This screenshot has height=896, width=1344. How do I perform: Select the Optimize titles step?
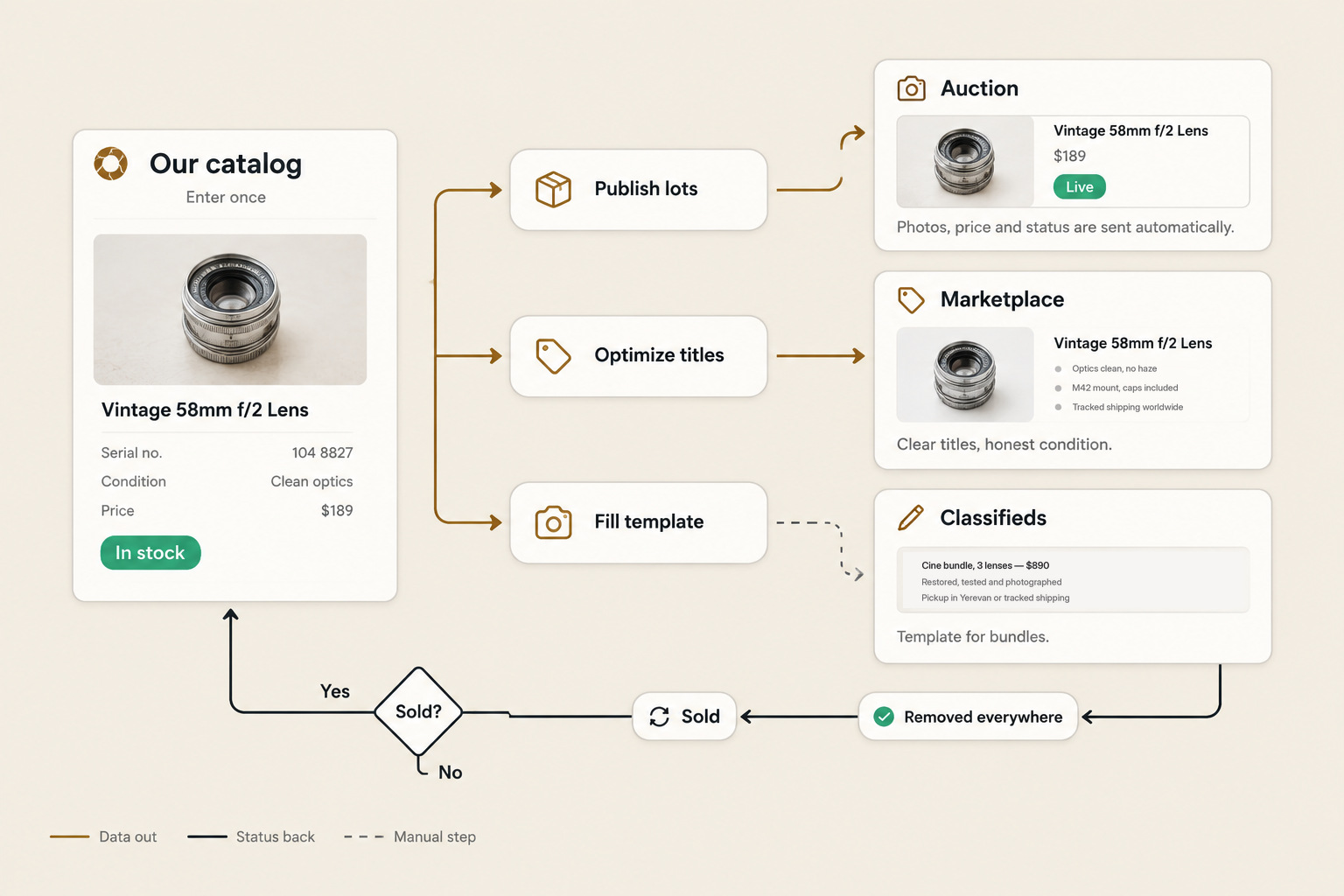(x=639, y=356)
